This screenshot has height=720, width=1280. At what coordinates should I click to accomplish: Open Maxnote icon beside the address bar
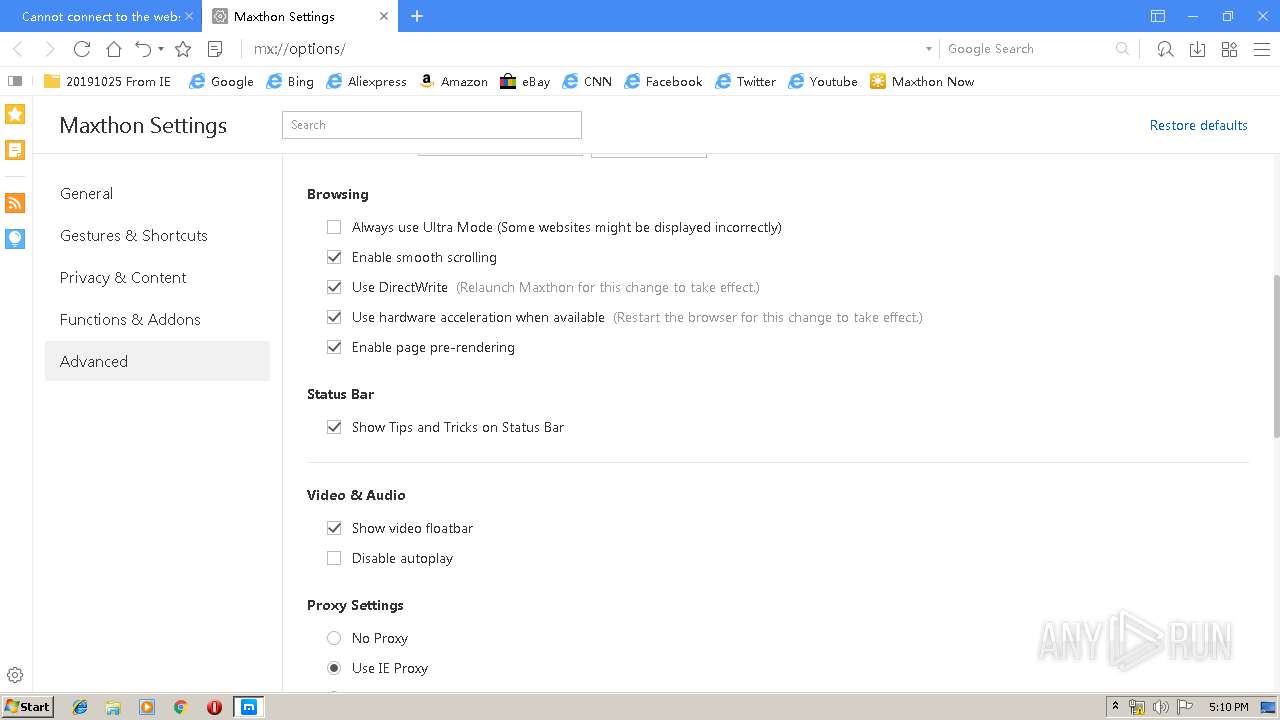tap(215, 49)
